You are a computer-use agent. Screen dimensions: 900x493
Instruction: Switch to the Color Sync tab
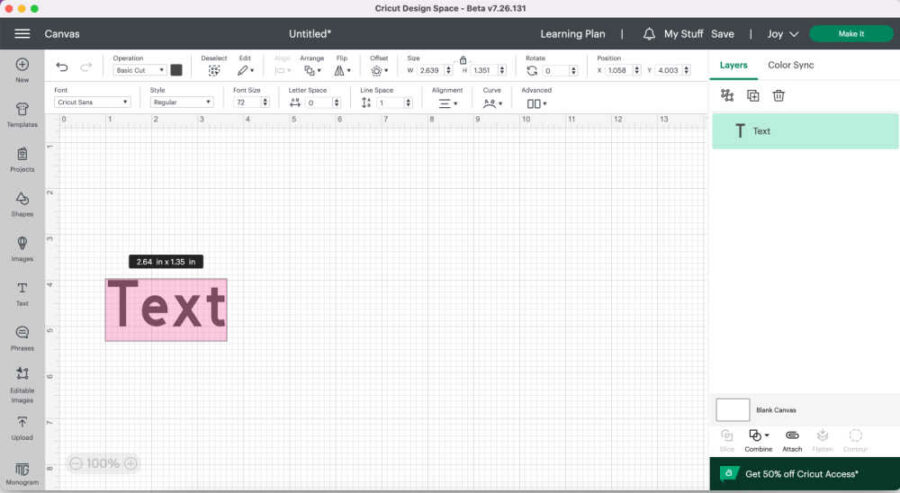click(x=790, y=65)
